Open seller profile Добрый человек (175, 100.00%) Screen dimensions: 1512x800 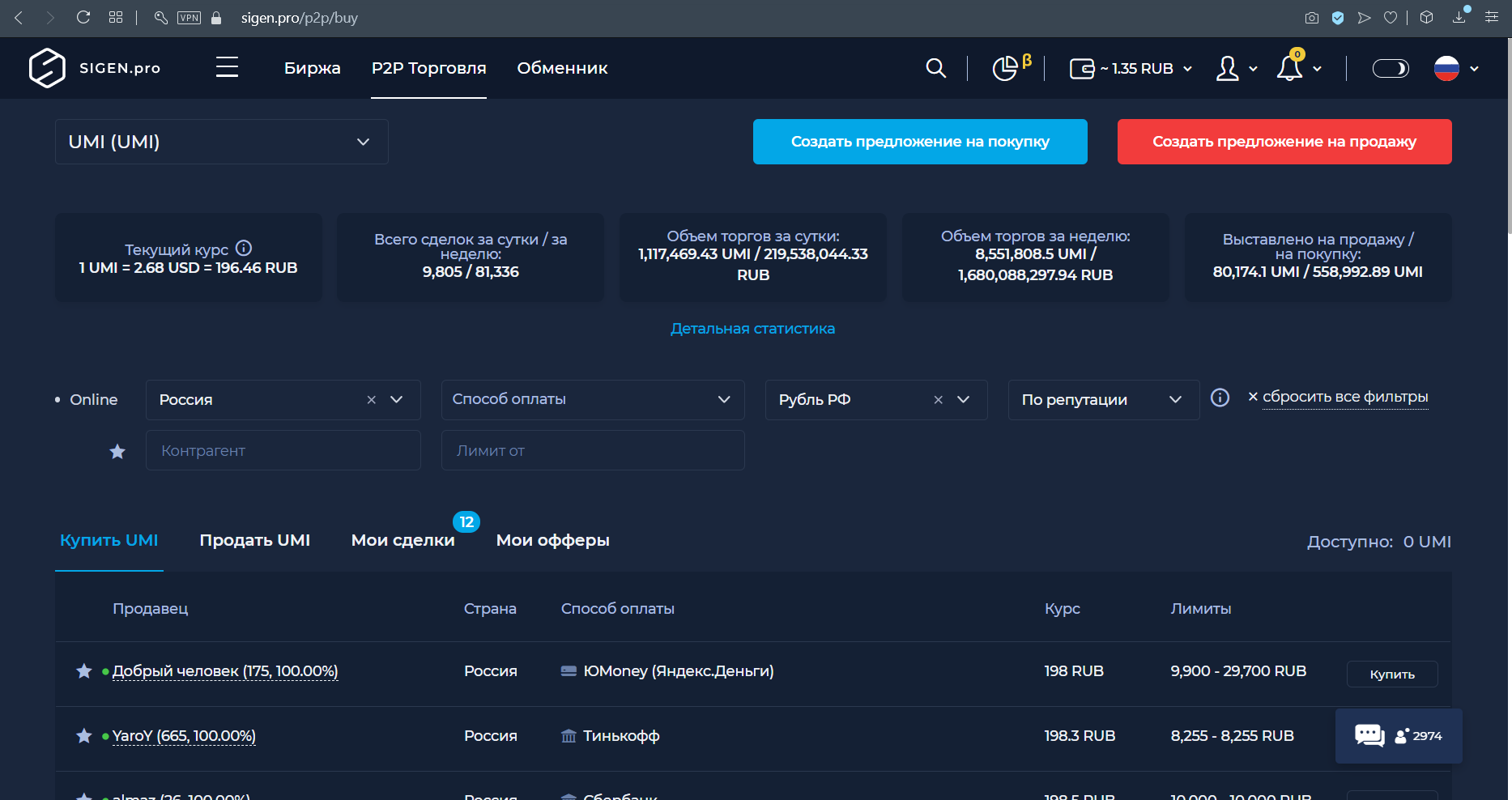225,671
